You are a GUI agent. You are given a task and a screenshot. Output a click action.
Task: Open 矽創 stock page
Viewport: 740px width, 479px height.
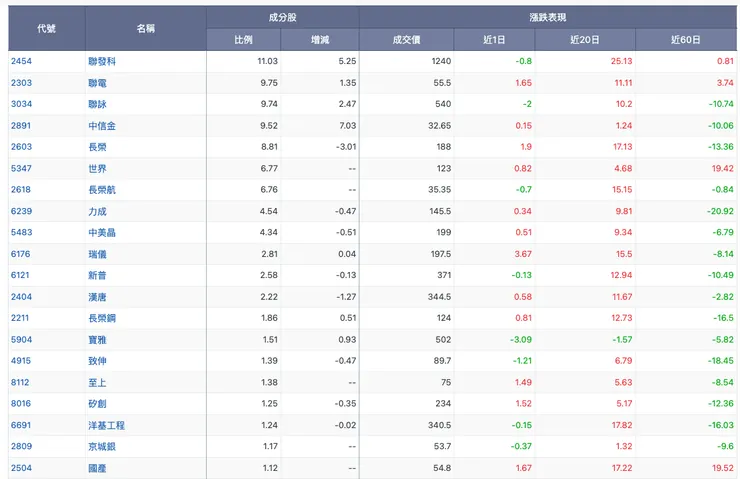97,404
